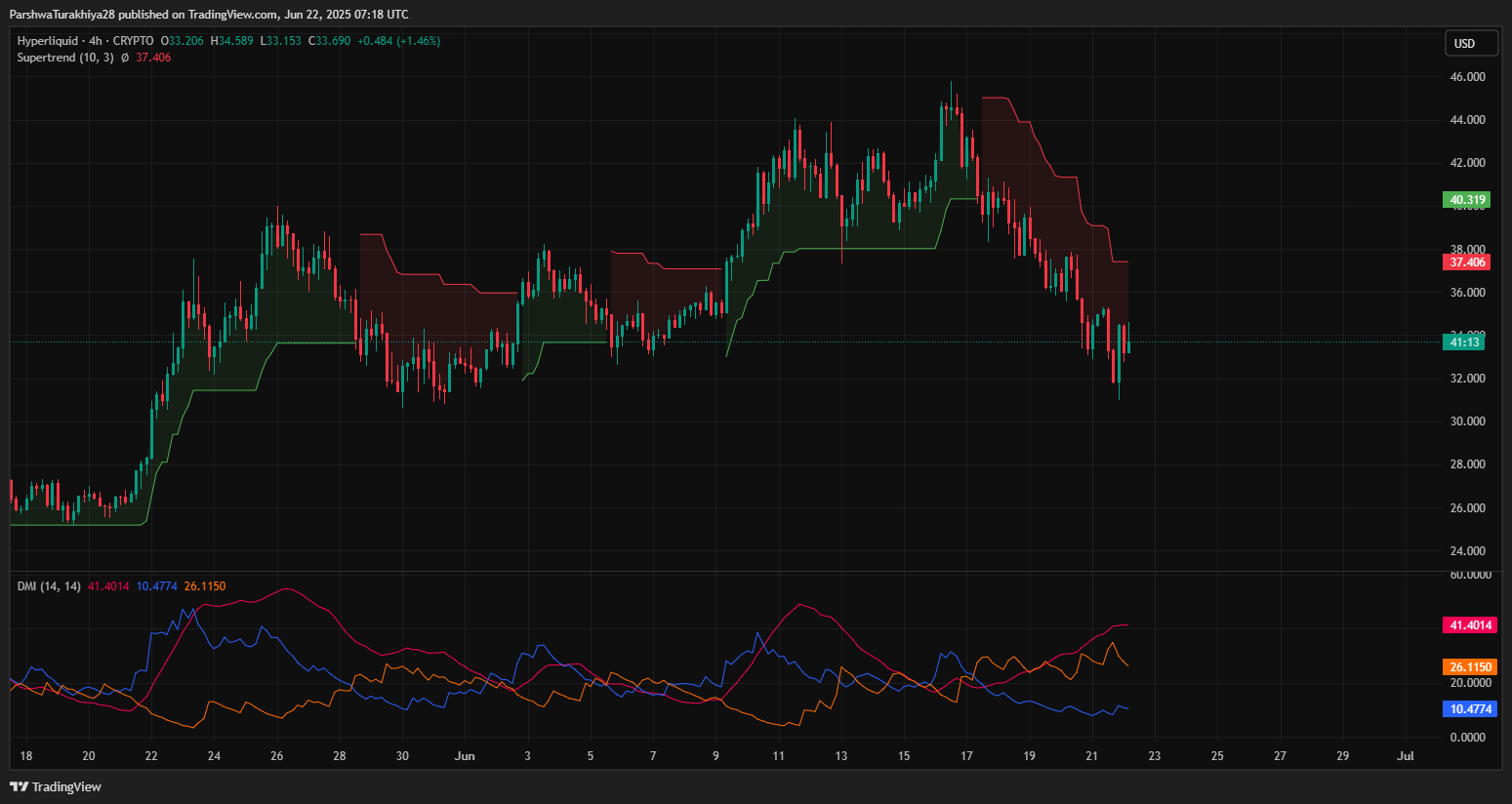Click the blue 10.4774 tag on DMI axis
Screen dimensions: 1512x804
[1469, 709]
